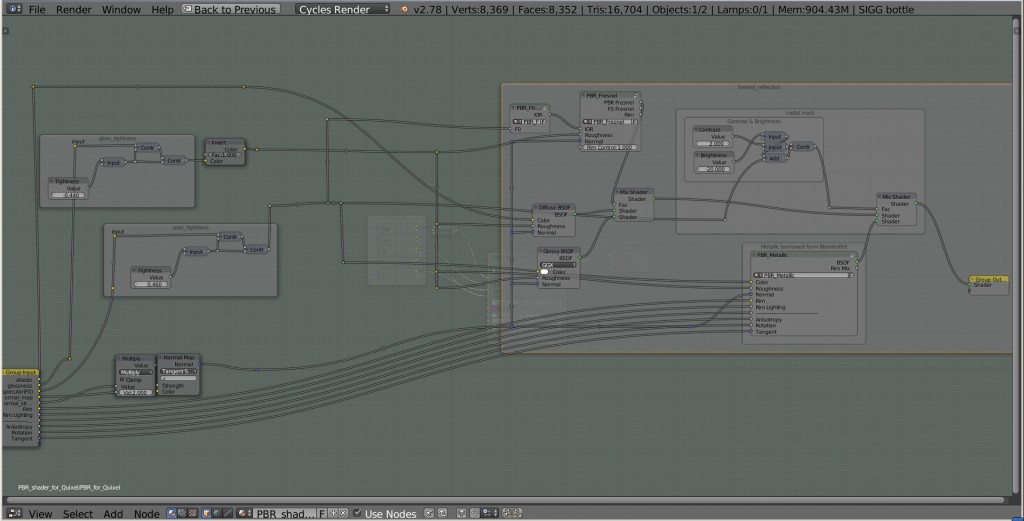Viewport: 1024px width, 521px height.
Task: Click the material browse sphere icon
Action: point(245,513)
